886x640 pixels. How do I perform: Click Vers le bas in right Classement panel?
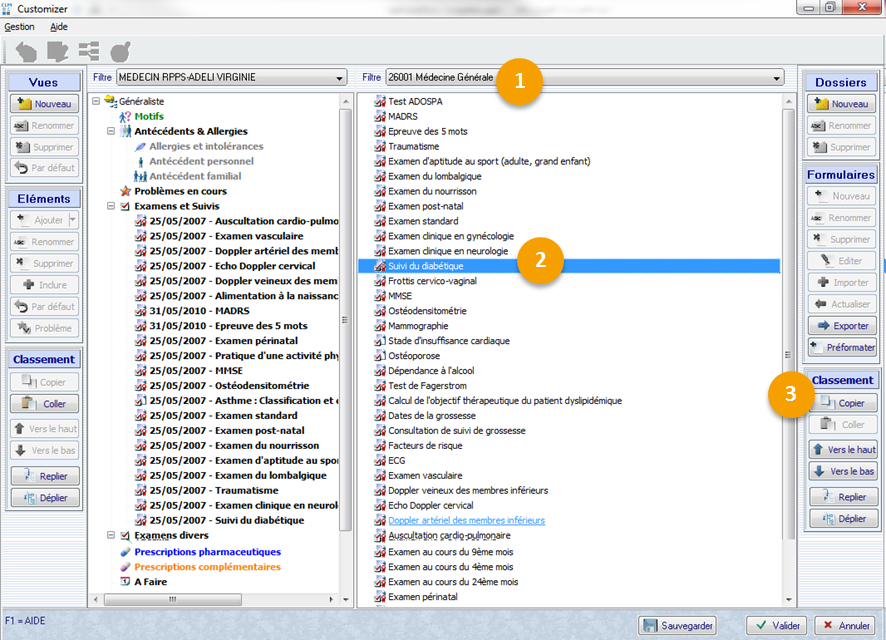(842, 471)
